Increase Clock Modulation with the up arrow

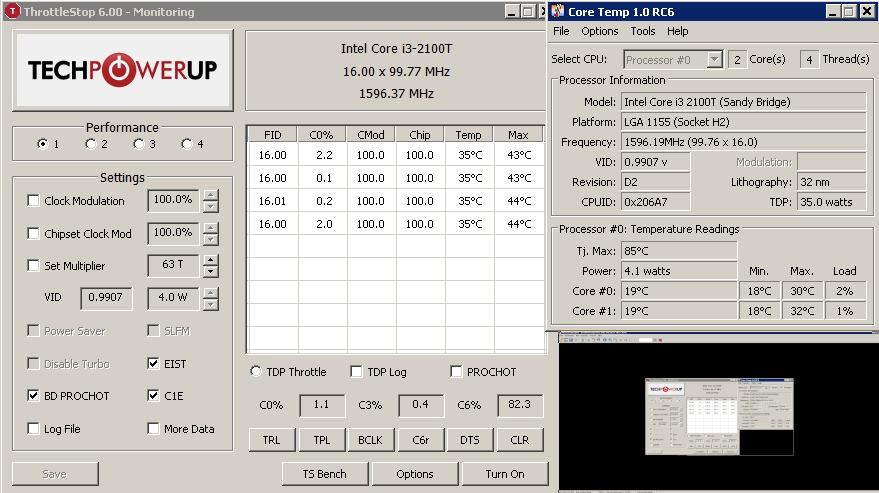(211, 195)
